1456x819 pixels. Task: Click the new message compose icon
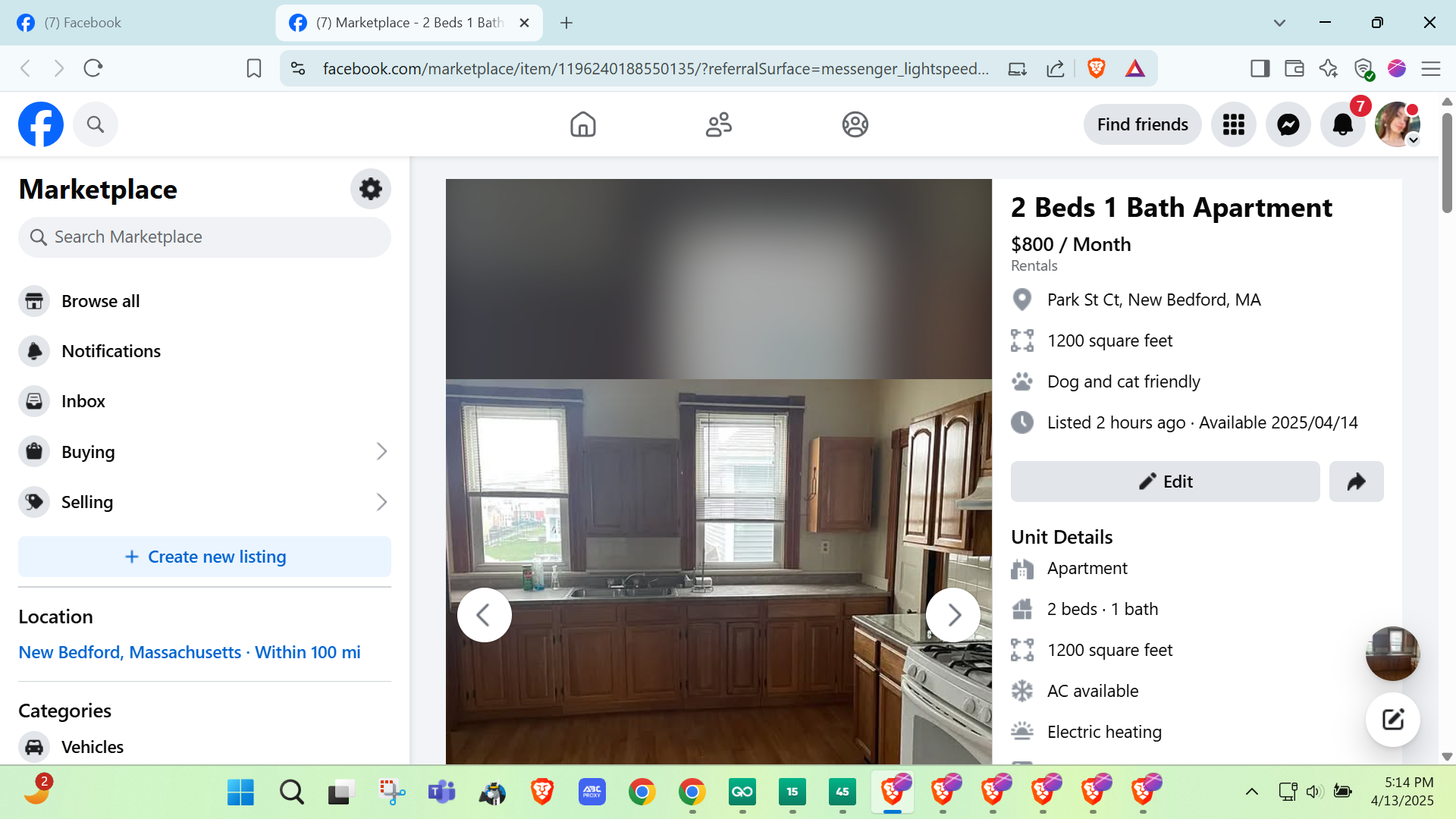1392,720
